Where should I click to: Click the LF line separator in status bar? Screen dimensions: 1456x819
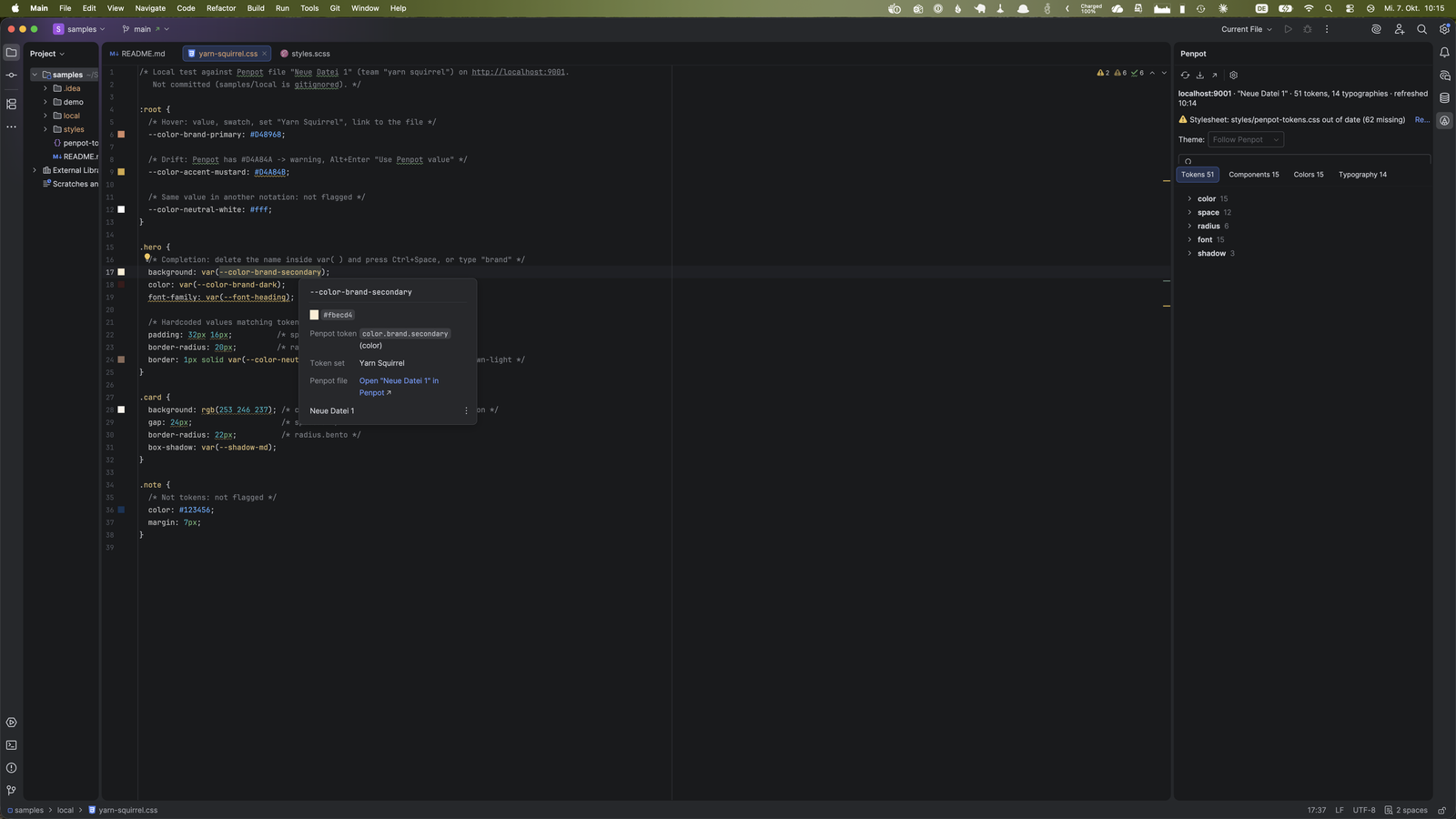[1340, 810]
